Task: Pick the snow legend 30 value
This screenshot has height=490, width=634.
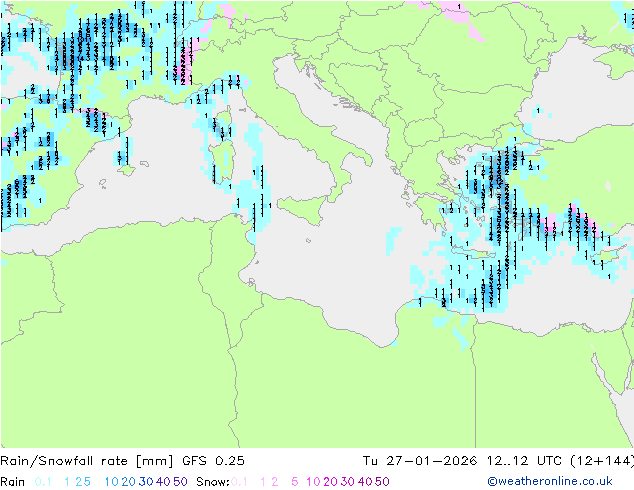Action: (x=348, y=482)
